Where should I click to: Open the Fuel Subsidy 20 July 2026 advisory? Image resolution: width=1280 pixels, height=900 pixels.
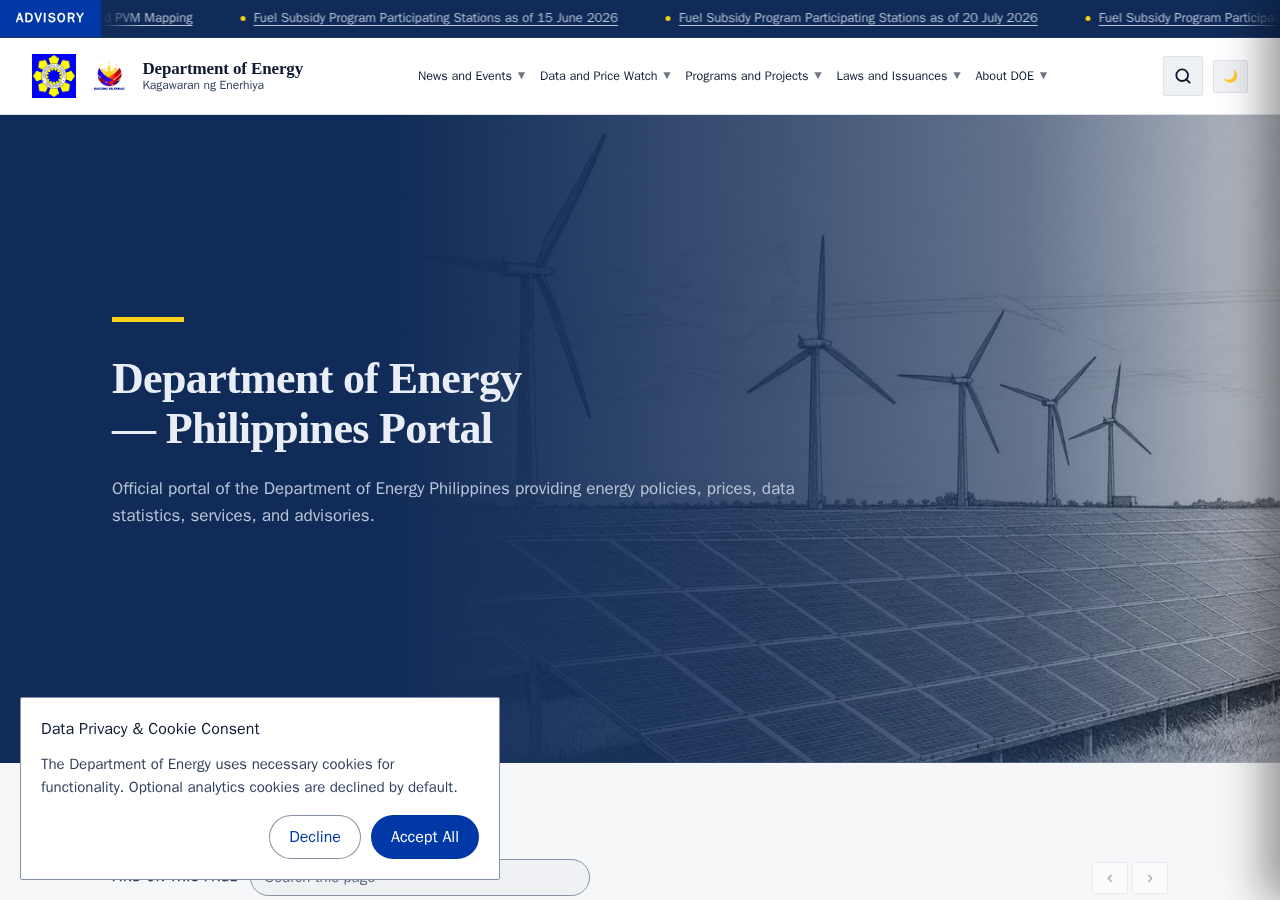tap(858, 18)
